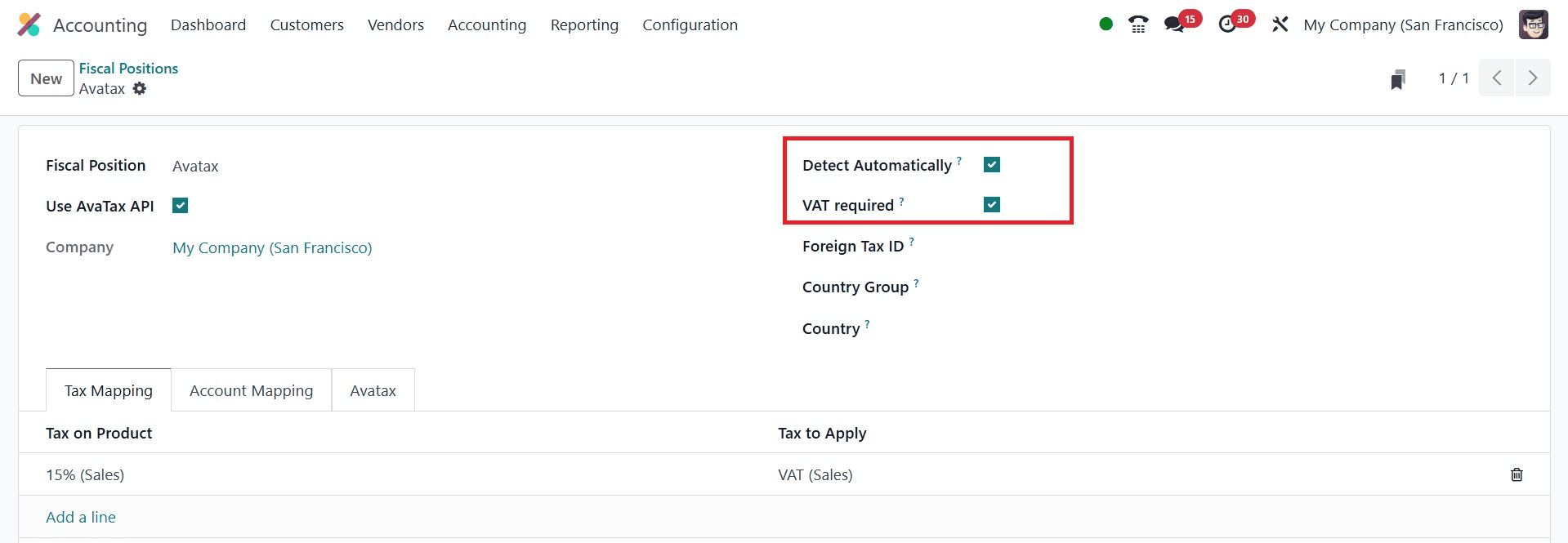Click Add a line link
Screen dimensions: 1568x543
(x=81, y=517)
